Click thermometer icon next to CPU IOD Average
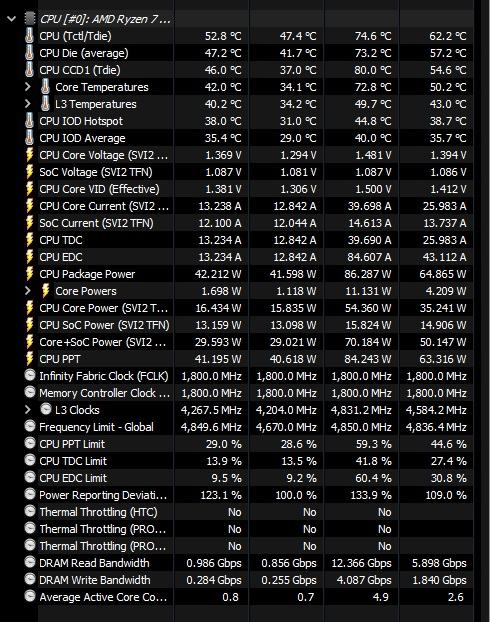 [29, 138]
